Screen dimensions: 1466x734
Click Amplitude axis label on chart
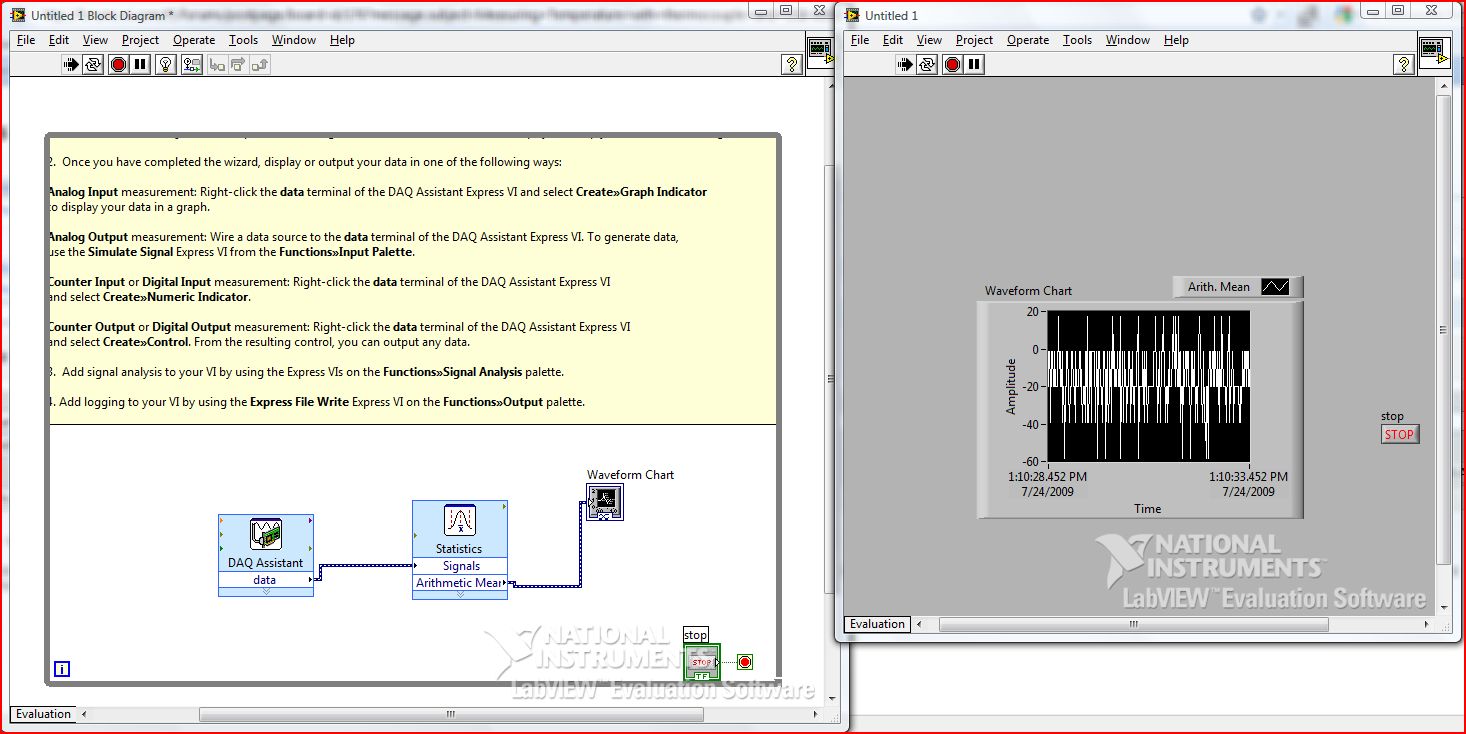(1011, 387)
